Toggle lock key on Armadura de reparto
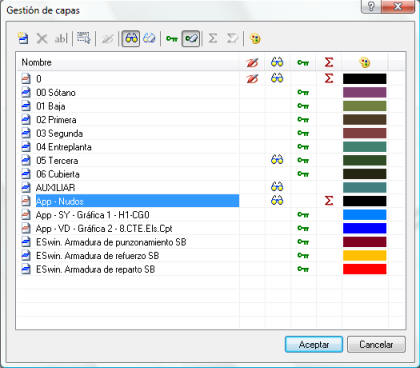This screenshot has width=420, height=368. coord(303,269)
